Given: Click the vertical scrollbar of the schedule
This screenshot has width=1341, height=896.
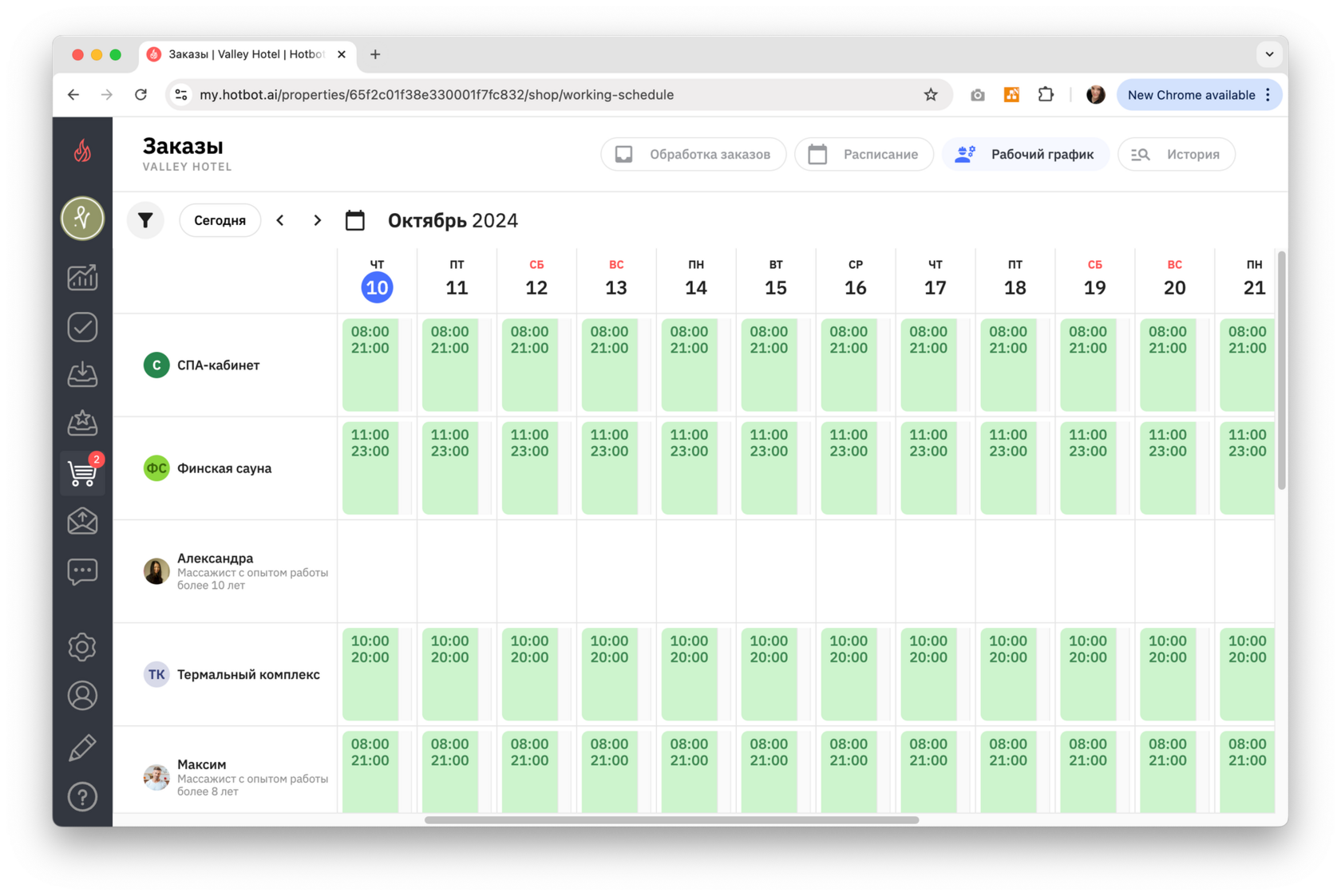Looking at the screenshot, I should pyautogui.click(x=1282, y=370).
